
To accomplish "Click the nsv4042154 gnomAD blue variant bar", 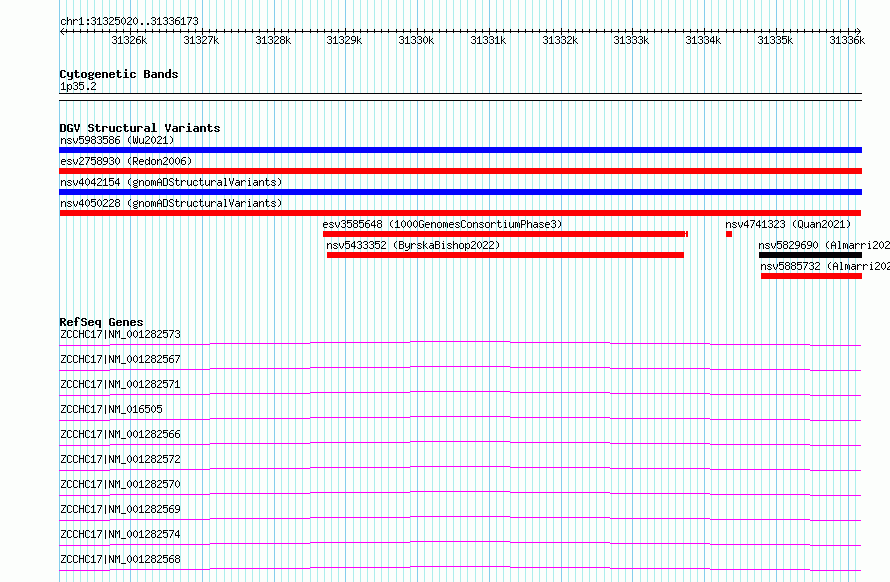I will [460, 192].
